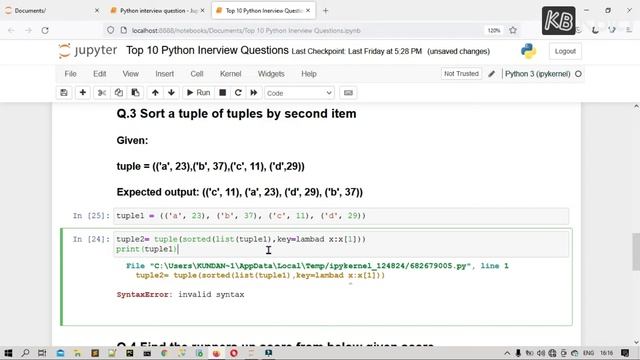Image resolution: width=640 pixels, height=360 pixels.
Task: Click the SyntaxError: invalid syntax message
Action: coord(180,295)
